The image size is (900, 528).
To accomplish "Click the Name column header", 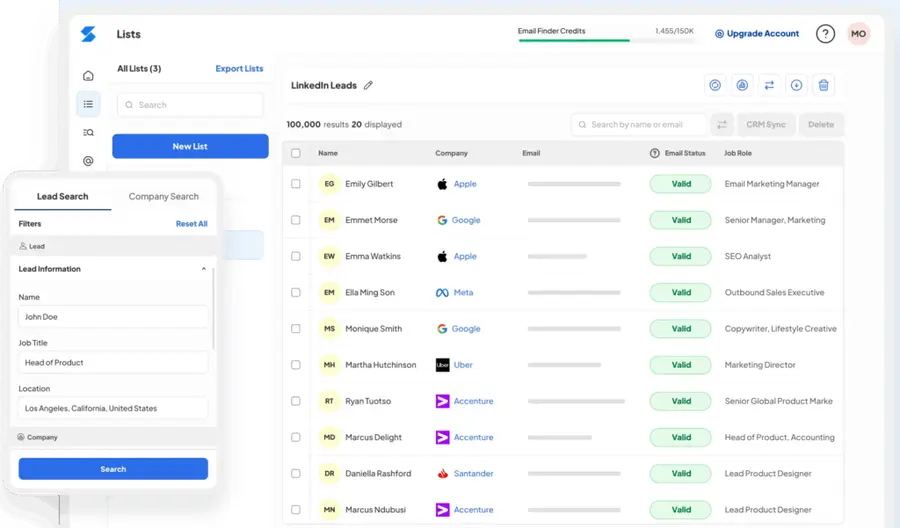I will coord(328,153).
